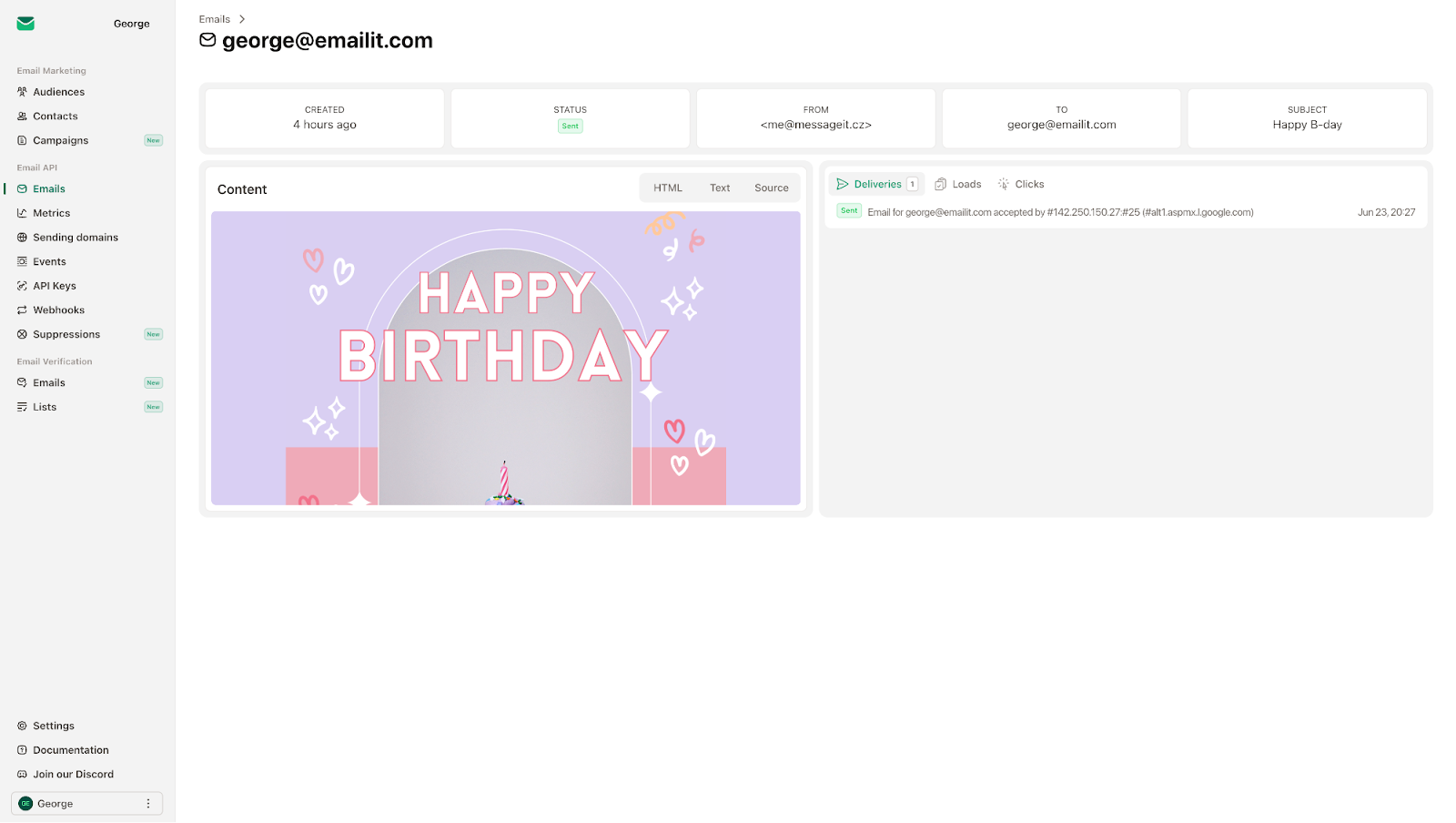Click the green envelope app logo
The width and height of the screenshot is (1456, 823).
[x=24, y=23]
